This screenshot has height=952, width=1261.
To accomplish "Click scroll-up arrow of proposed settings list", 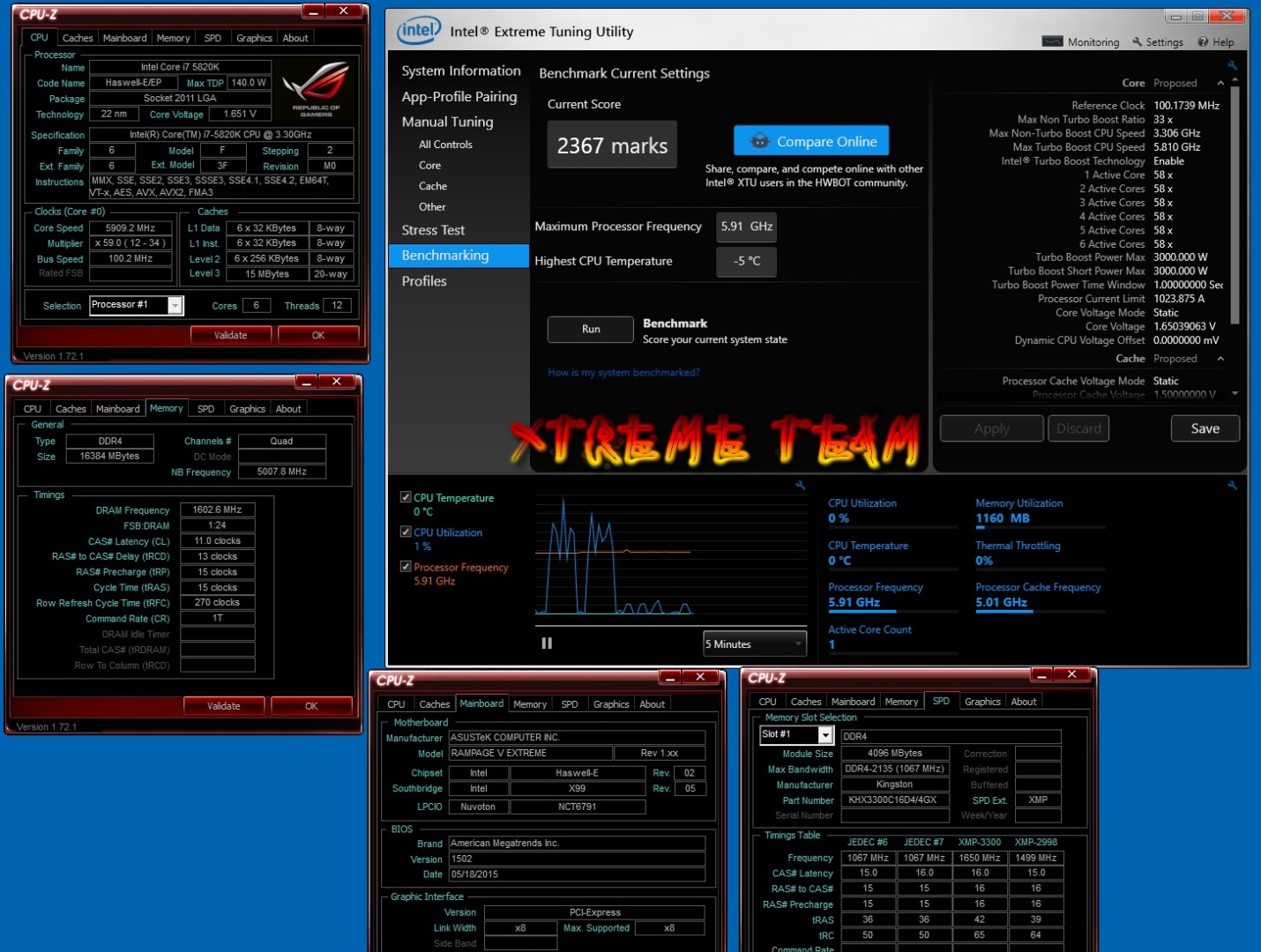I will pos(1235,79).
